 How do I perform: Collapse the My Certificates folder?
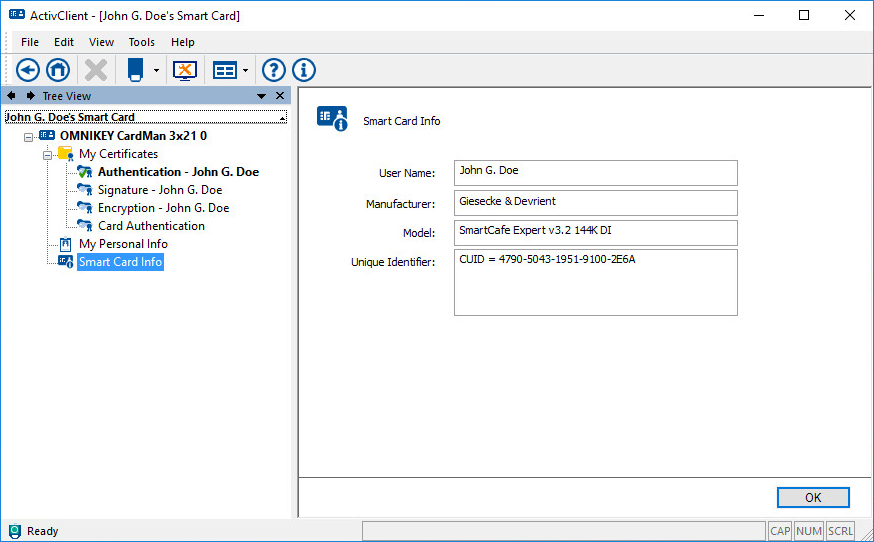(47, 154)
